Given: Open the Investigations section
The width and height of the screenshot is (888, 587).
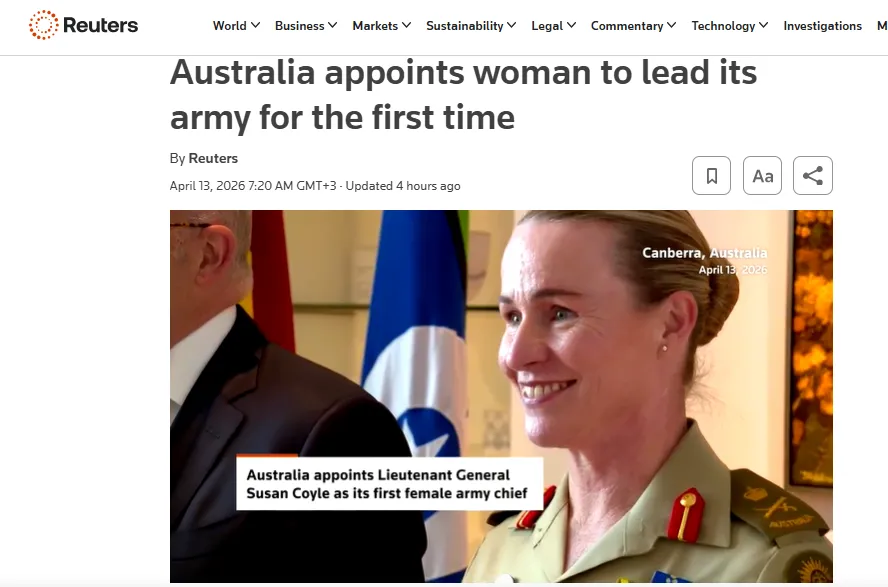Looking at the screenshot, I should (x=822, y=26).
